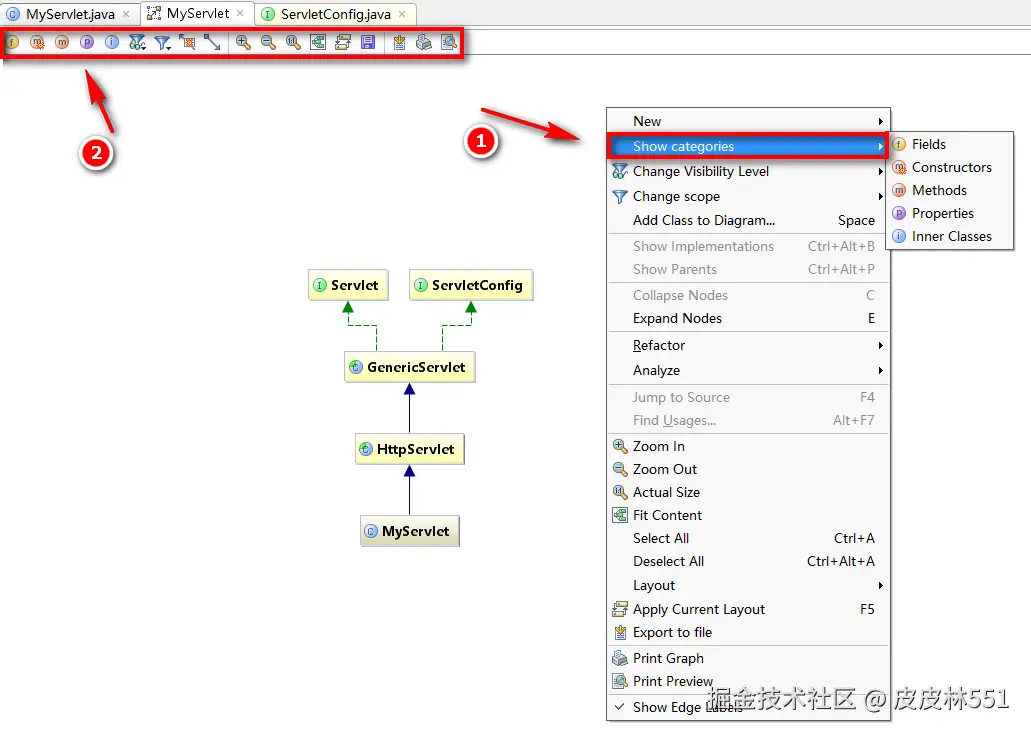Choose Add Class to Diagram in the context menu
The image size is (1031, 734).
pyautogui.click(x=748, y=220)
